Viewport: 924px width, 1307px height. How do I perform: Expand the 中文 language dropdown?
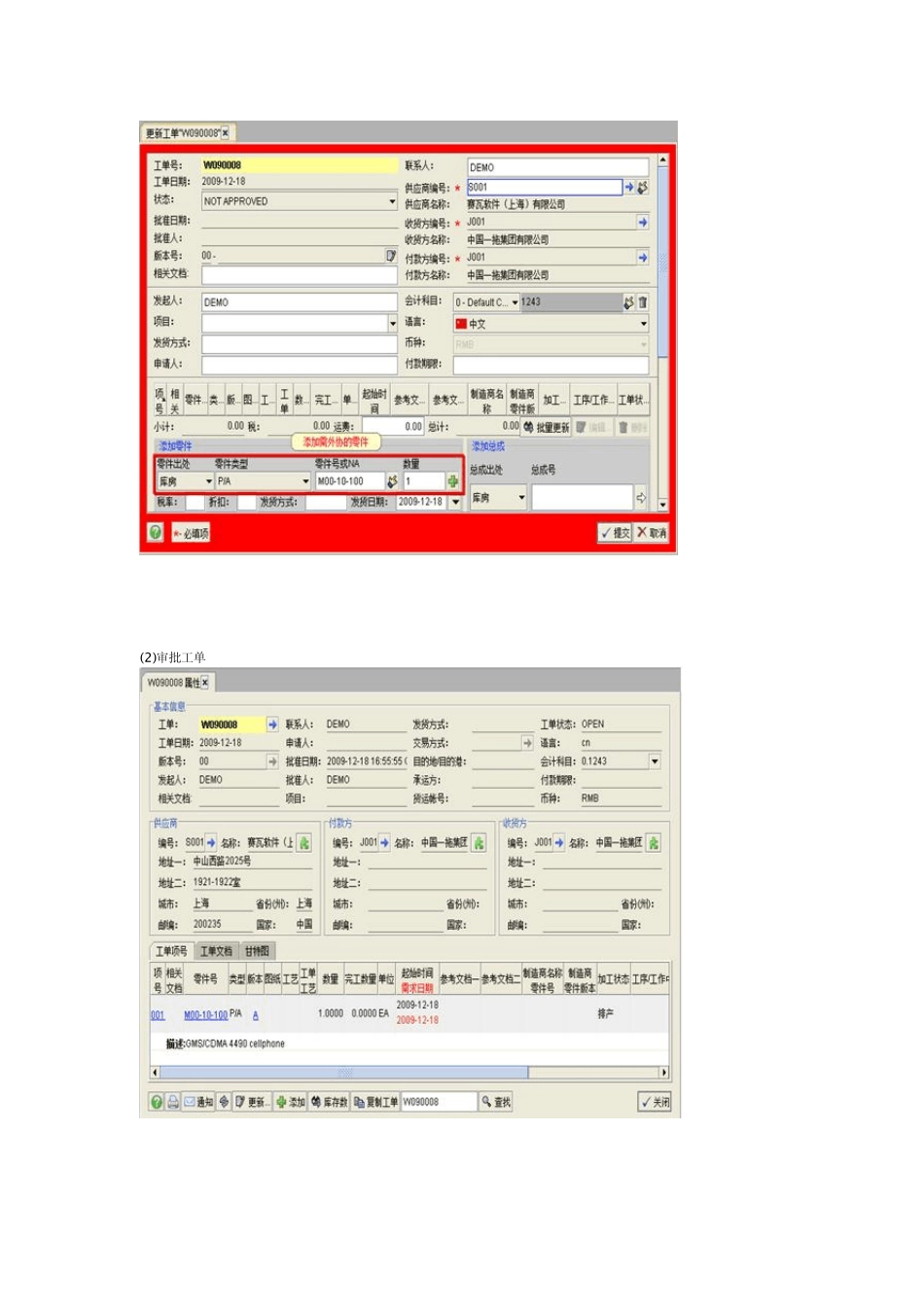click(x=643, y=324)
